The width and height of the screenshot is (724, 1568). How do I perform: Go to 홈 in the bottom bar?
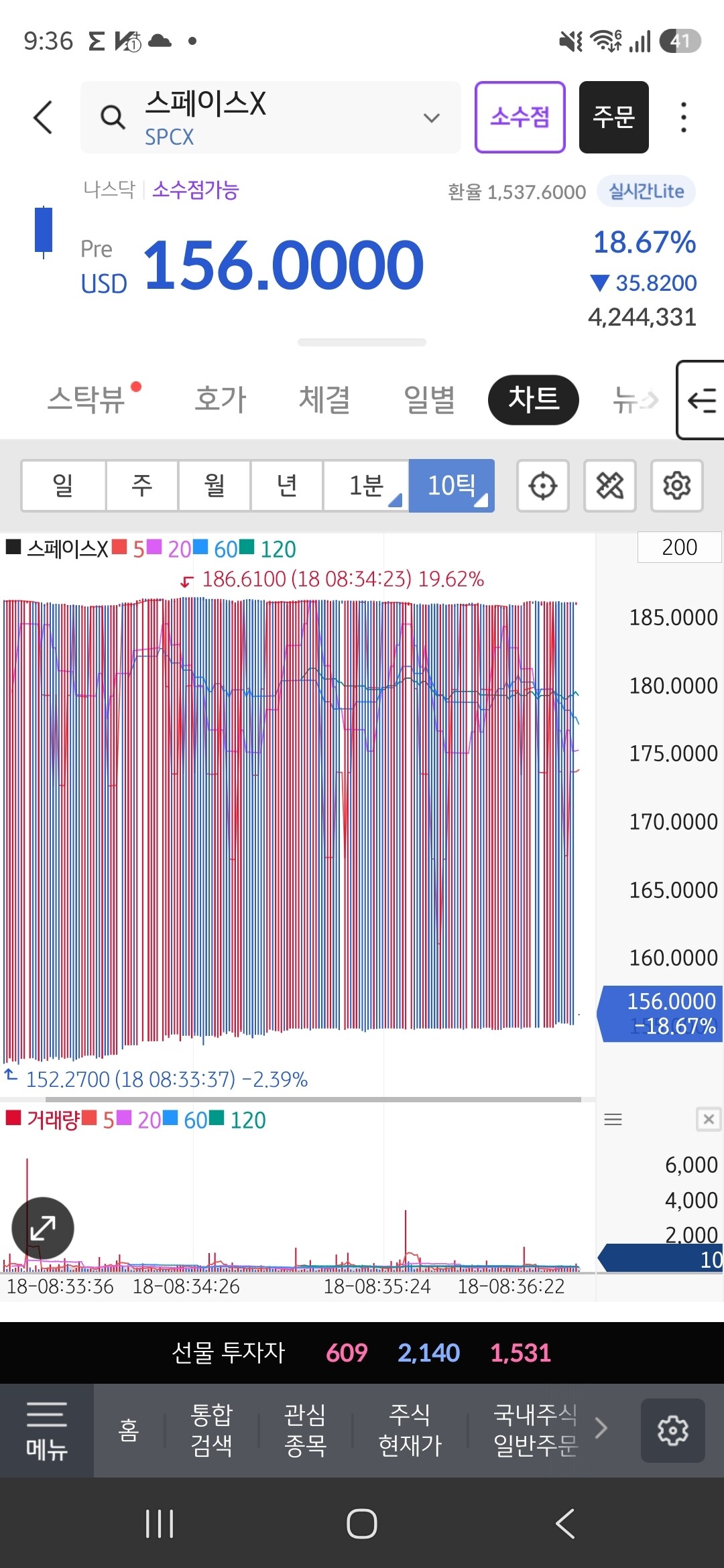pyautogui.click(x=128, y=1431)
